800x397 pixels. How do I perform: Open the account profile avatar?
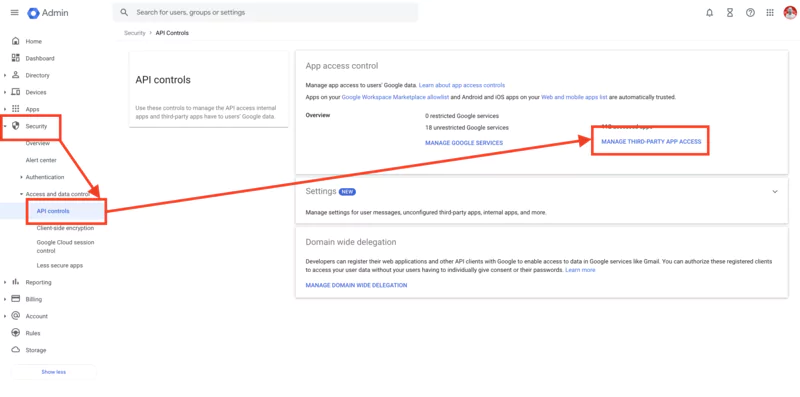[790, 13]
